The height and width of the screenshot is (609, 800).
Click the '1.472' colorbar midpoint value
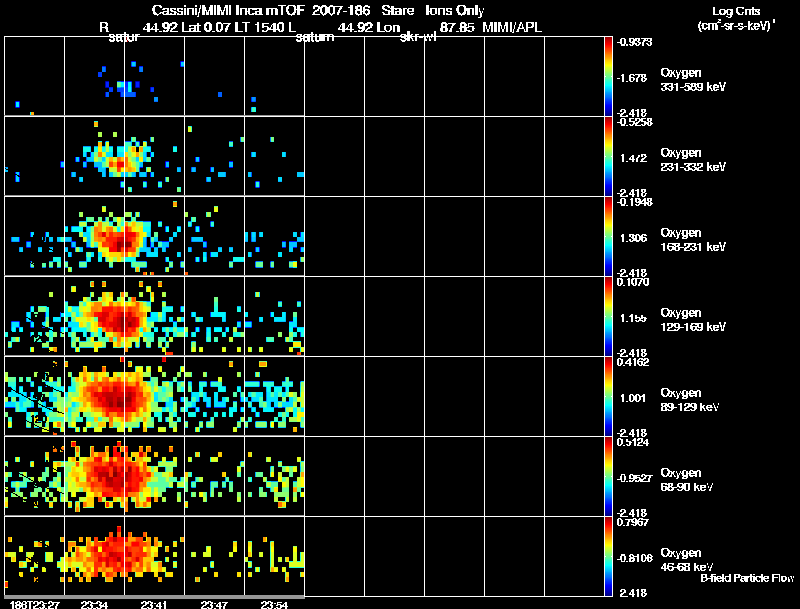pos(633,158)
